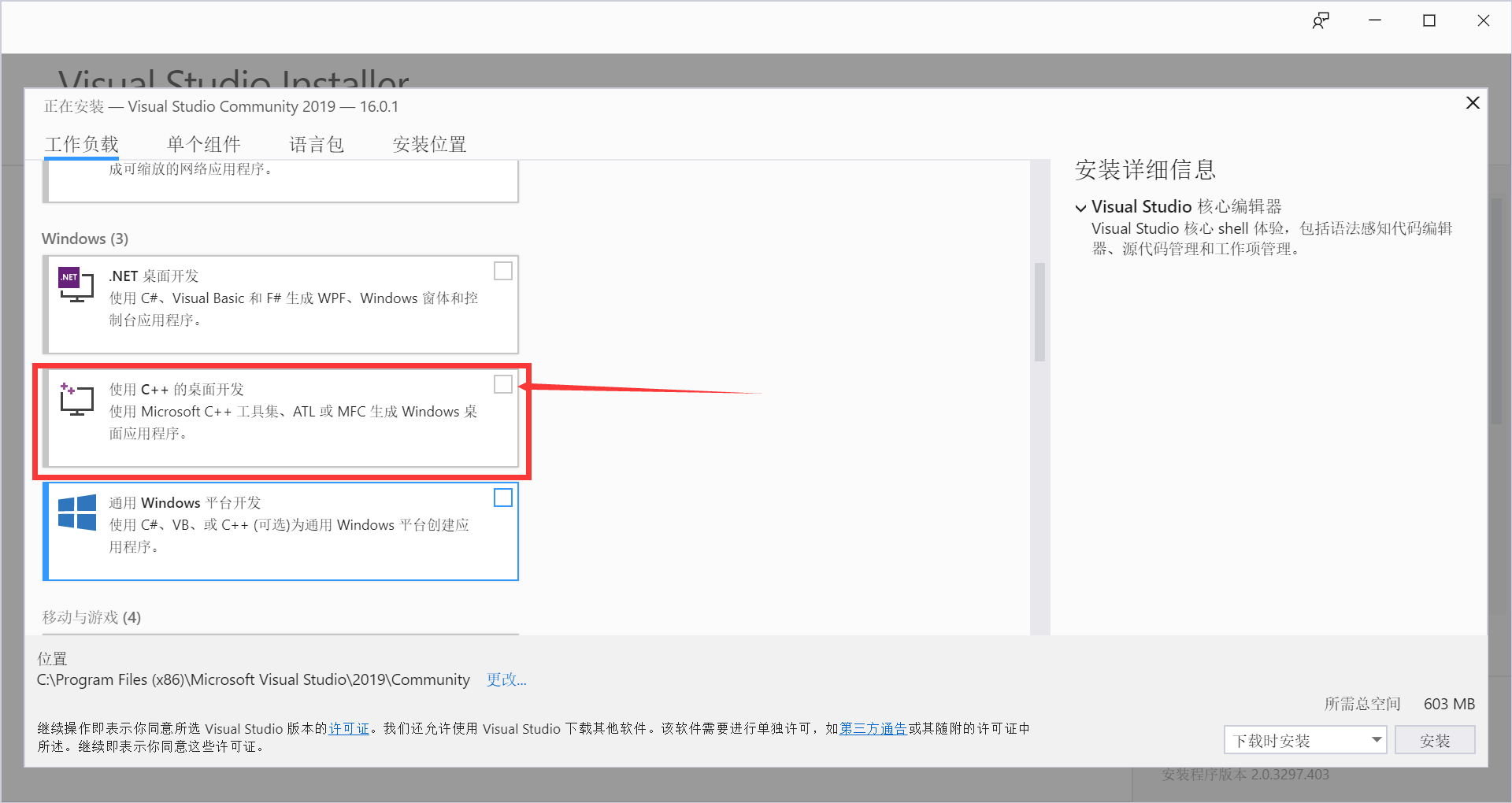The width and height of the screenshot is (1512, 803).
Task: Collapse the Visual Studio 核心编辑器 section
Action: pos(1080,208)
